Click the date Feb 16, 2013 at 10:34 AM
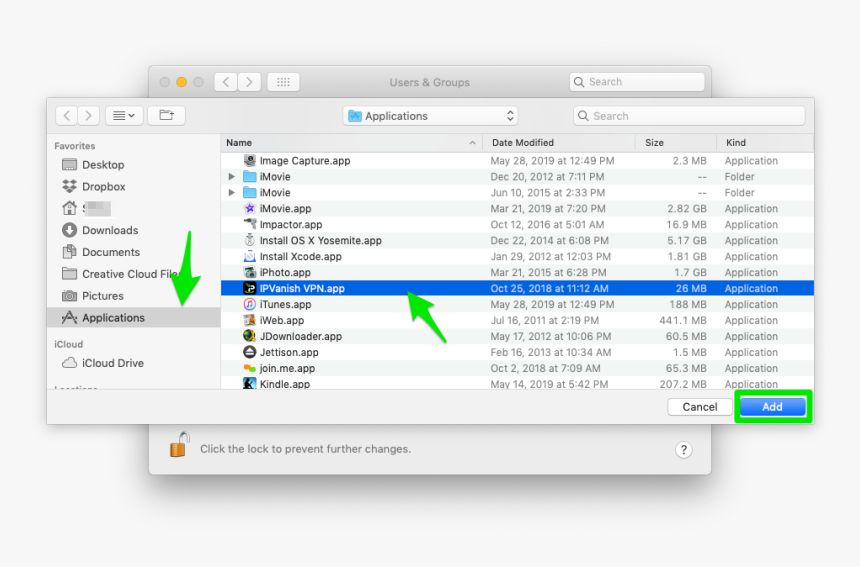Viewport: 860px width, 567px height. pos(551,352)
